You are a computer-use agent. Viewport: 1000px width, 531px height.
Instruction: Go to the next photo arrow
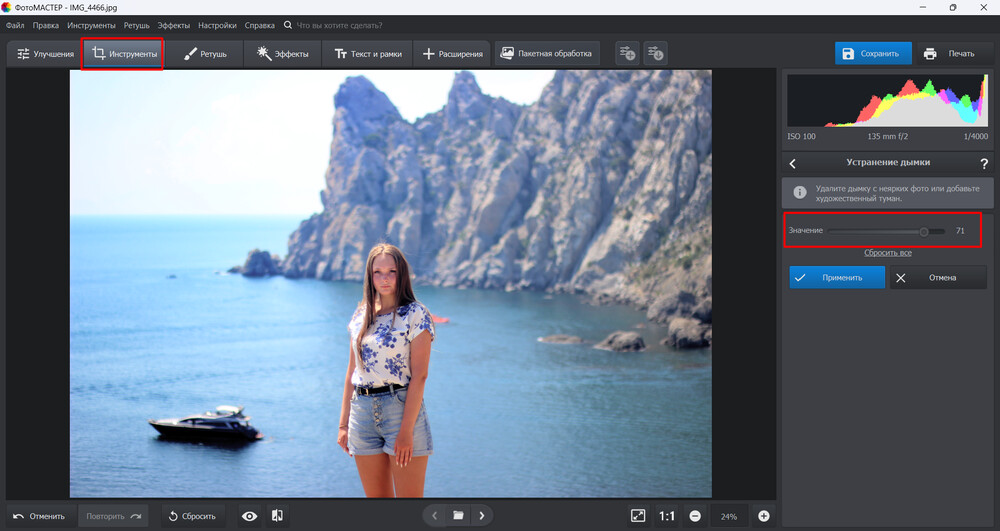pyautogui.click(x=482, y=516)
